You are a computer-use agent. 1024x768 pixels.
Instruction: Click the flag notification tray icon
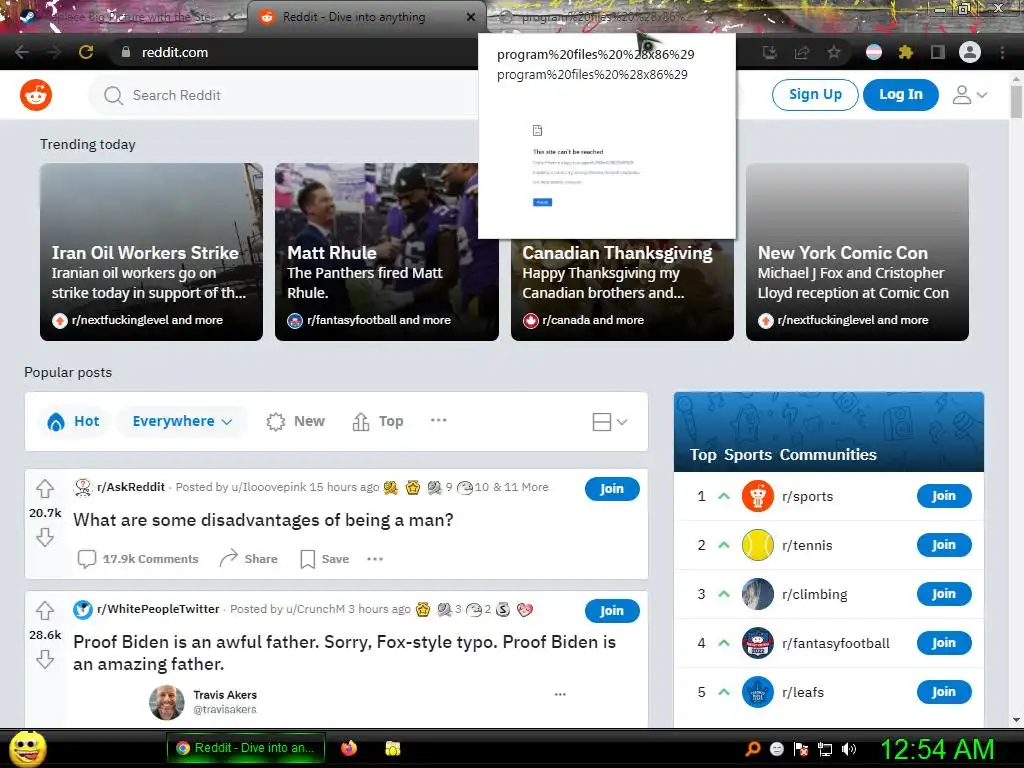coord(801,749)
